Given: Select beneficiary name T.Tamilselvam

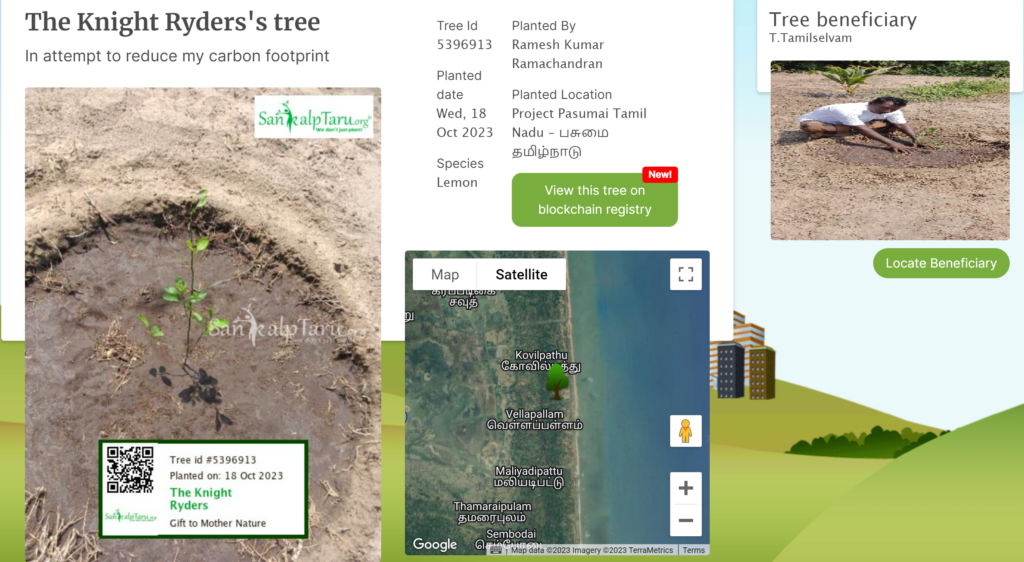Looking at the screenshot, I should (810, 38).
